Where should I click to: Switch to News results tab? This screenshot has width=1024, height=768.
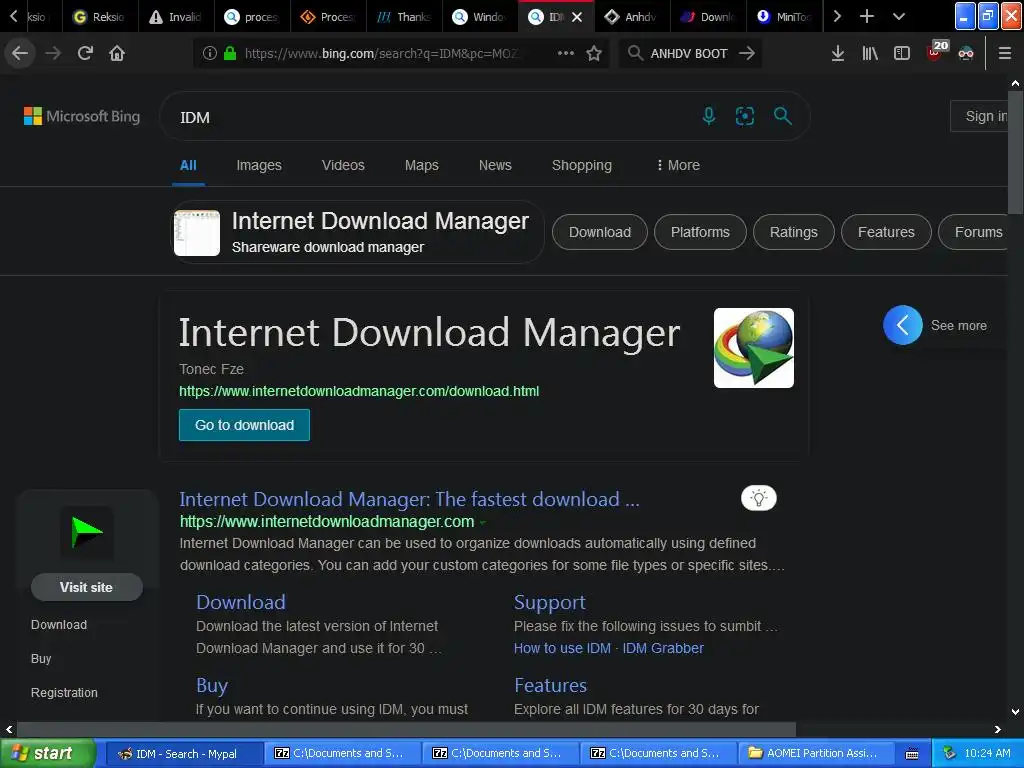pyautogui.click(x=495, y=165)
